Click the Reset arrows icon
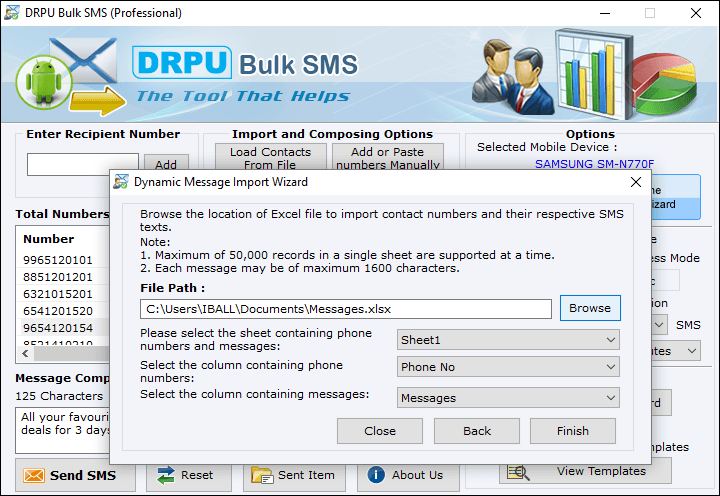 (165, 475)
